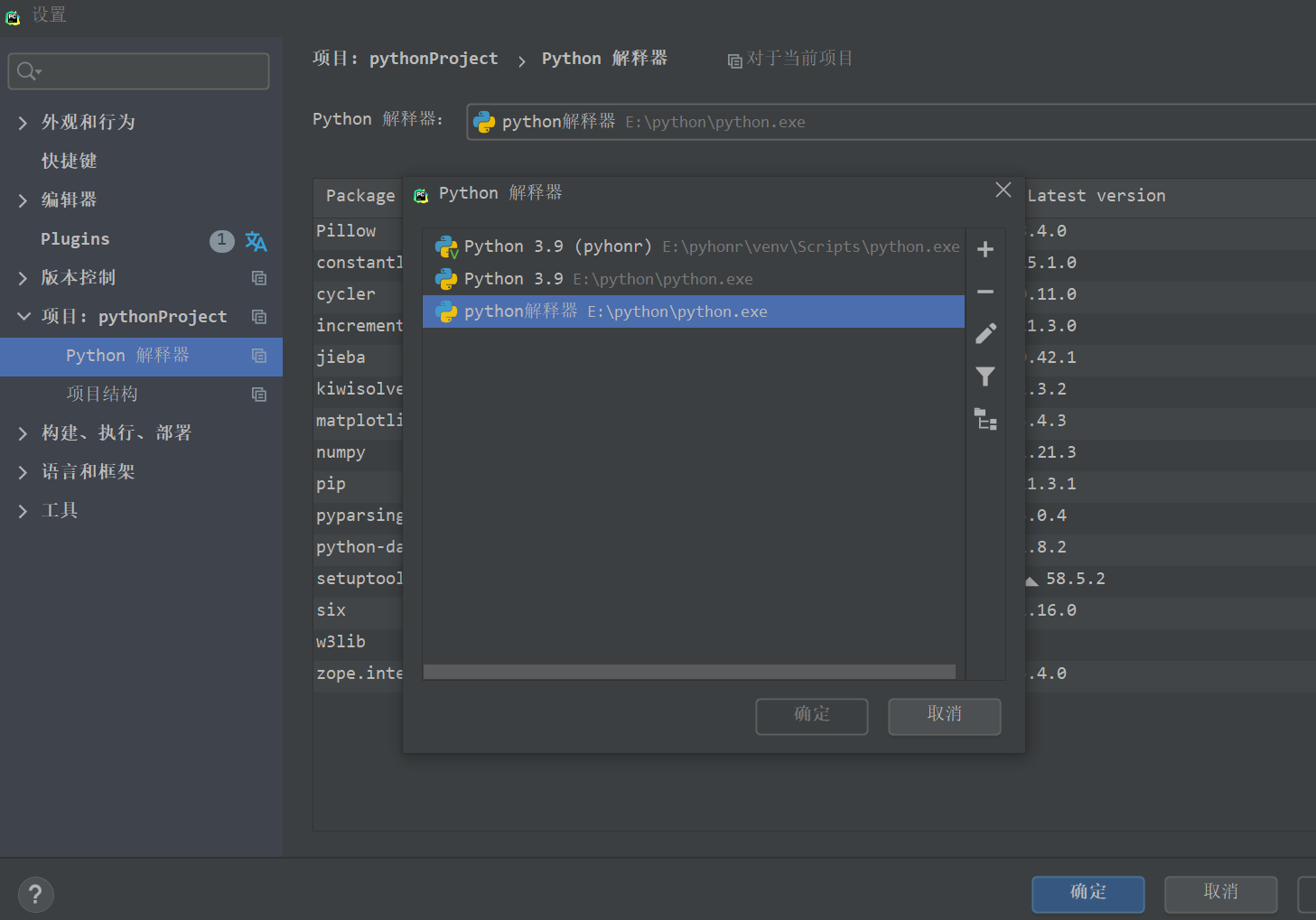Click the settings search input field

pyautogui.click(x=138, y=71)
